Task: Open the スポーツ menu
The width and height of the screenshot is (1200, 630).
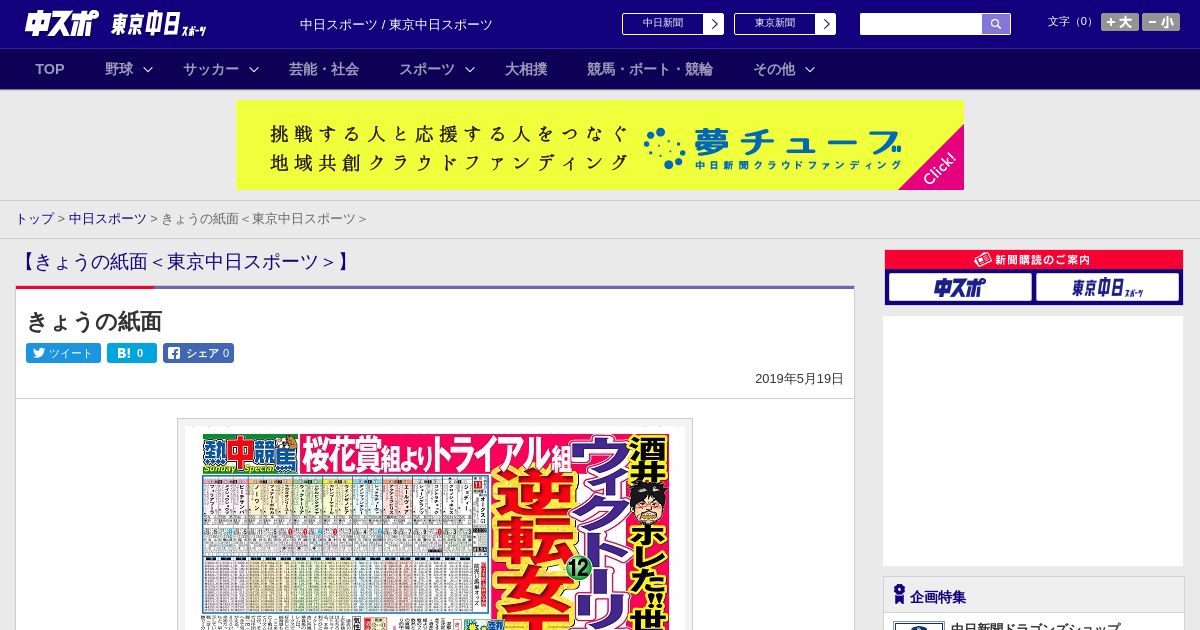Action: click(x=427, y=69)
